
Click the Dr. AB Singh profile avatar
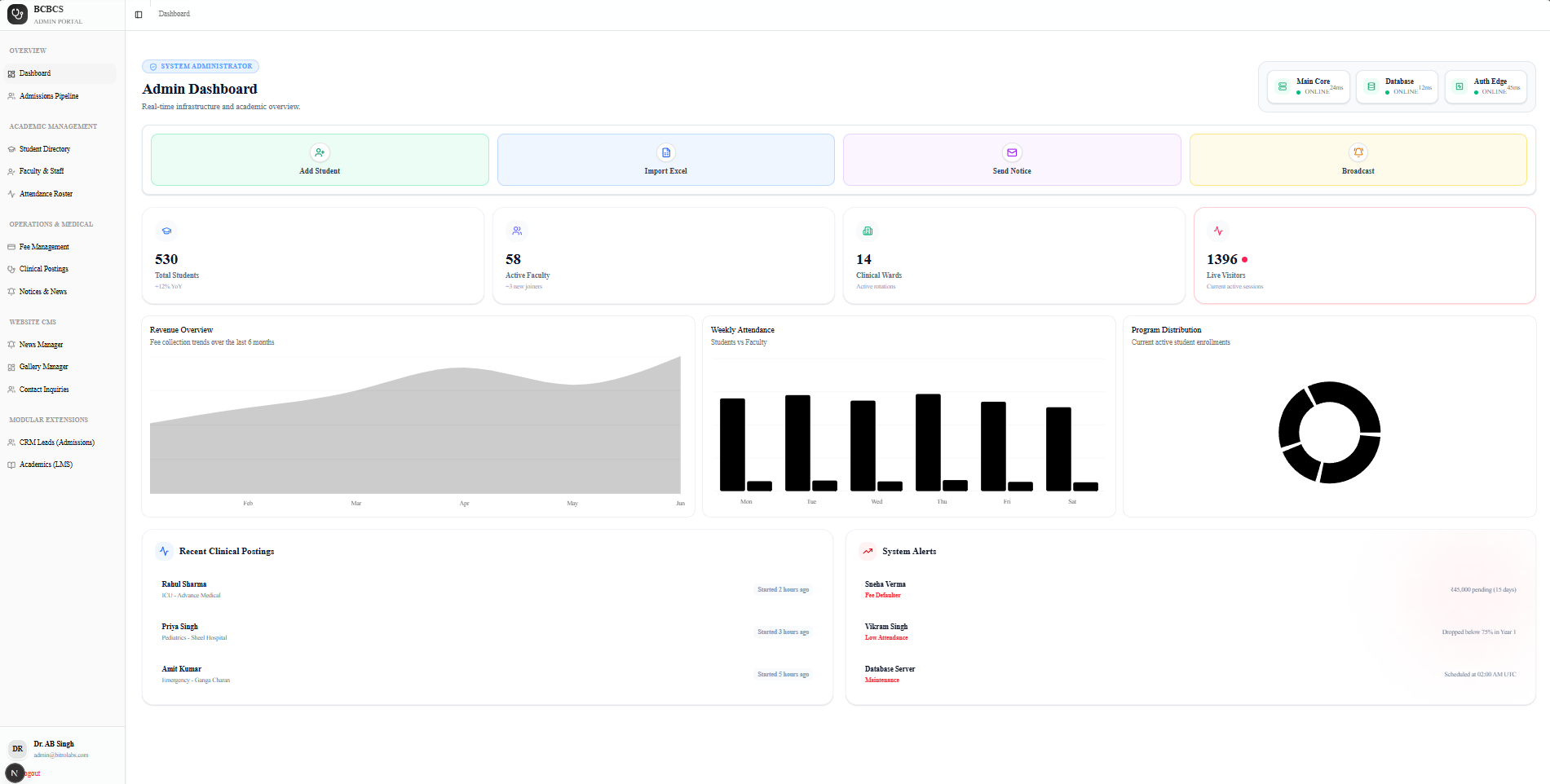(18, 749)
